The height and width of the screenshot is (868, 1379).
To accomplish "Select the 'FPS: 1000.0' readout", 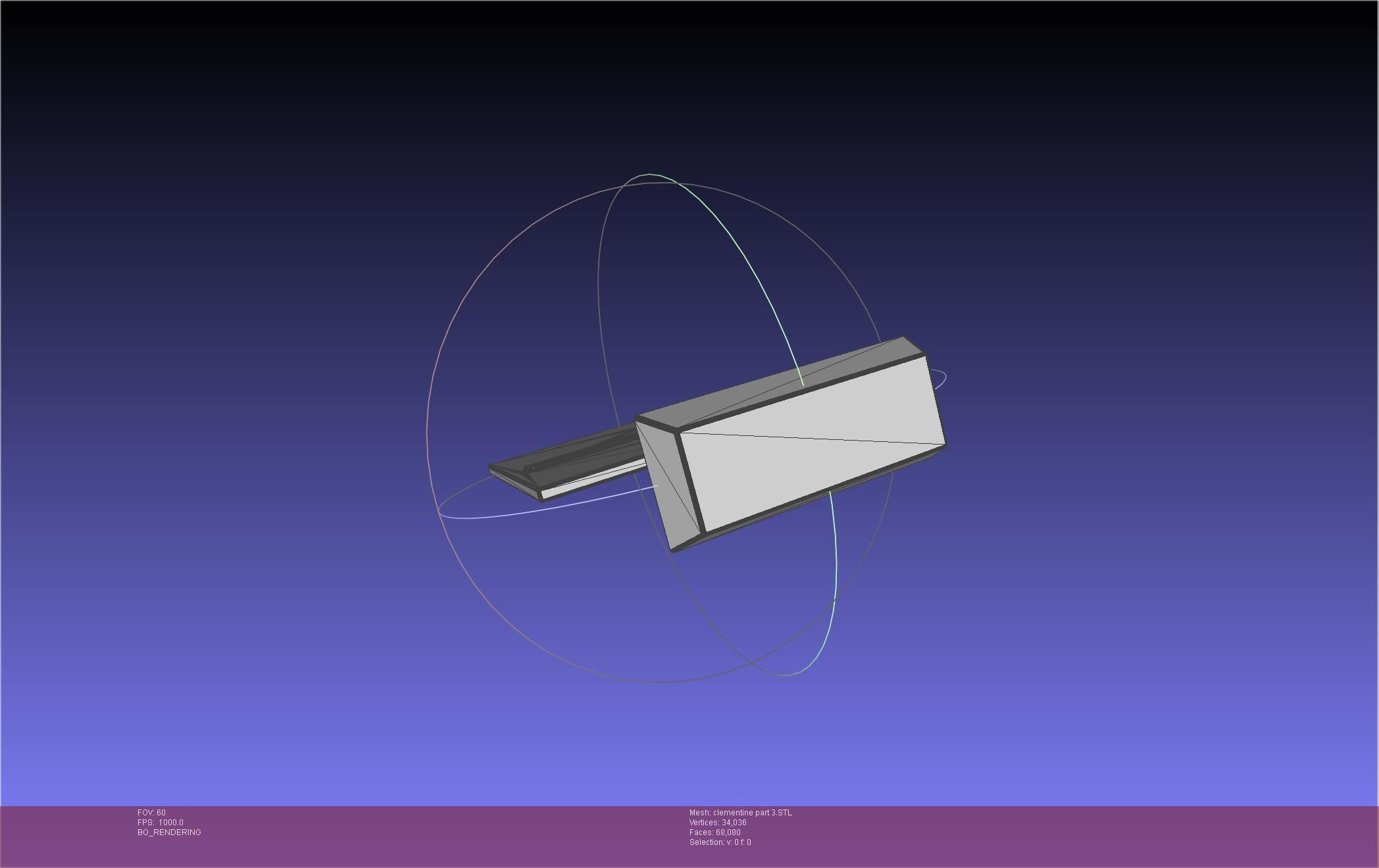I will coord(161,823).
